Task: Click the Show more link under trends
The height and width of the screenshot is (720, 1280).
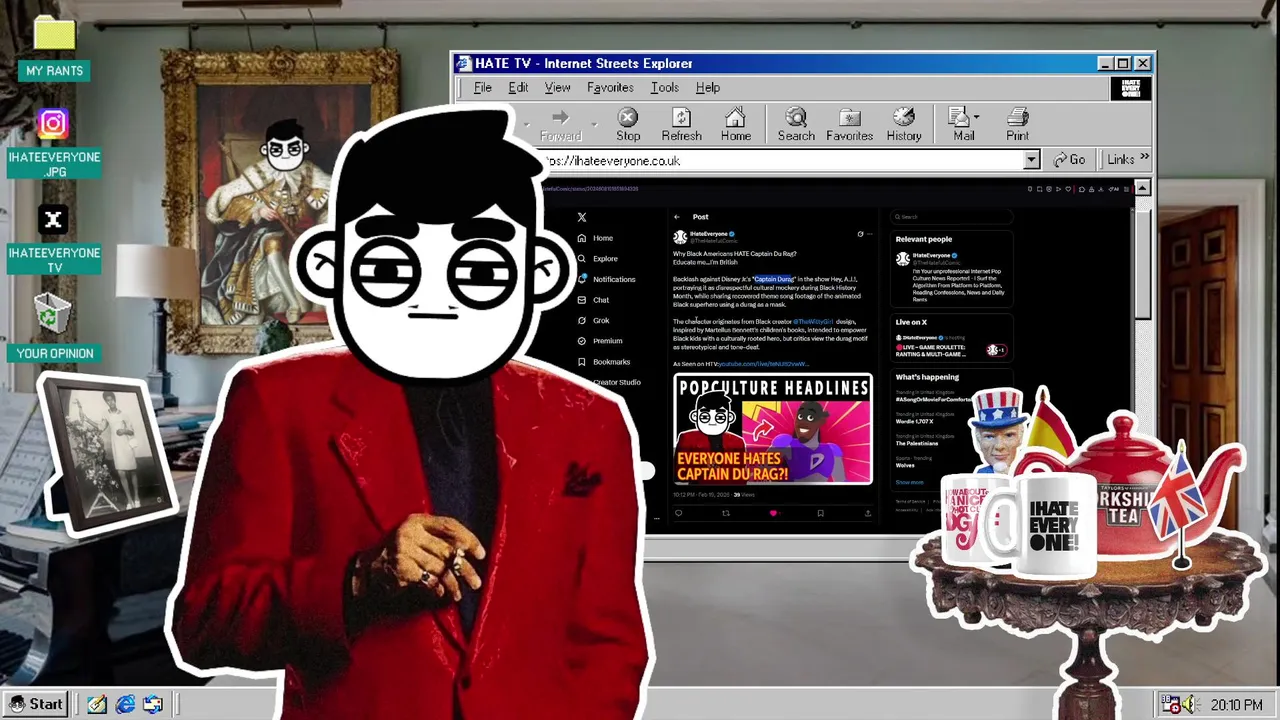Action: tap(910, 482)
